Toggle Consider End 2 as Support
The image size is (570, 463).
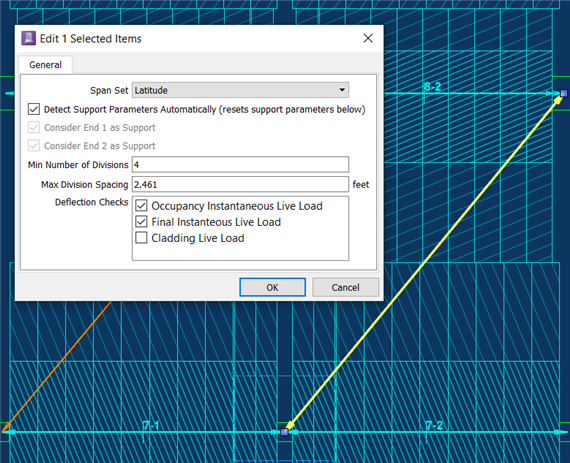click(34, 146)
